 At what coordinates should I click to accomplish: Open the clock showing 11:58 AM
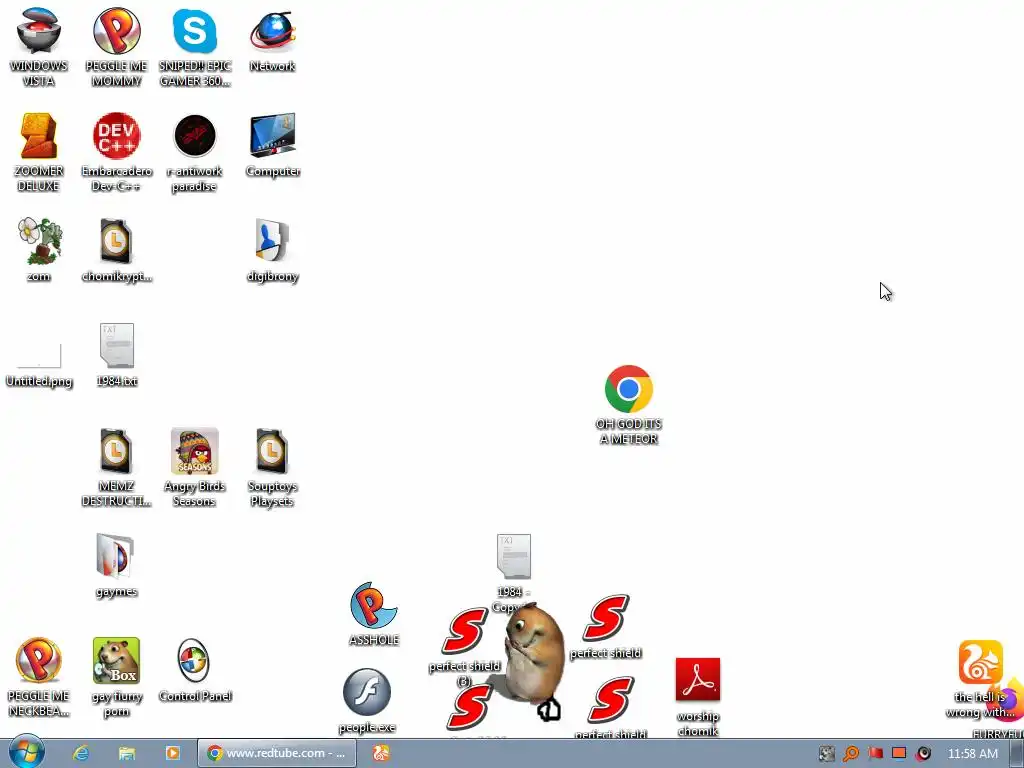(973, 754)
